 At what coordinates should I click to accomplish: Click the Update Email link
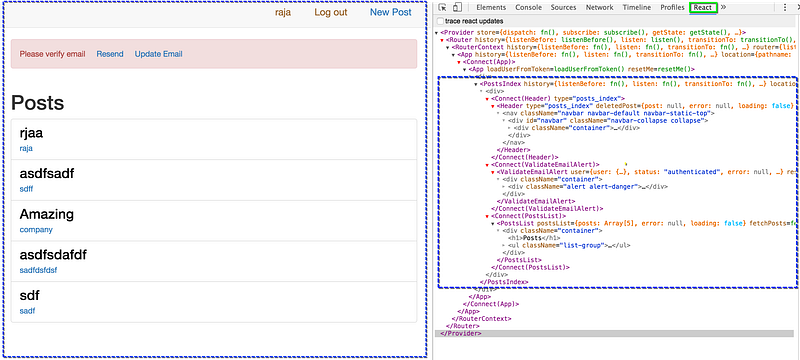point(158,54)
